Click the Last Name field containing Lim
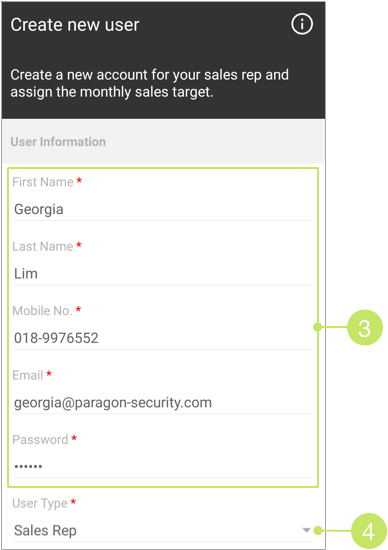This screenshot has width=388, height=550. [x=163, y=274]
